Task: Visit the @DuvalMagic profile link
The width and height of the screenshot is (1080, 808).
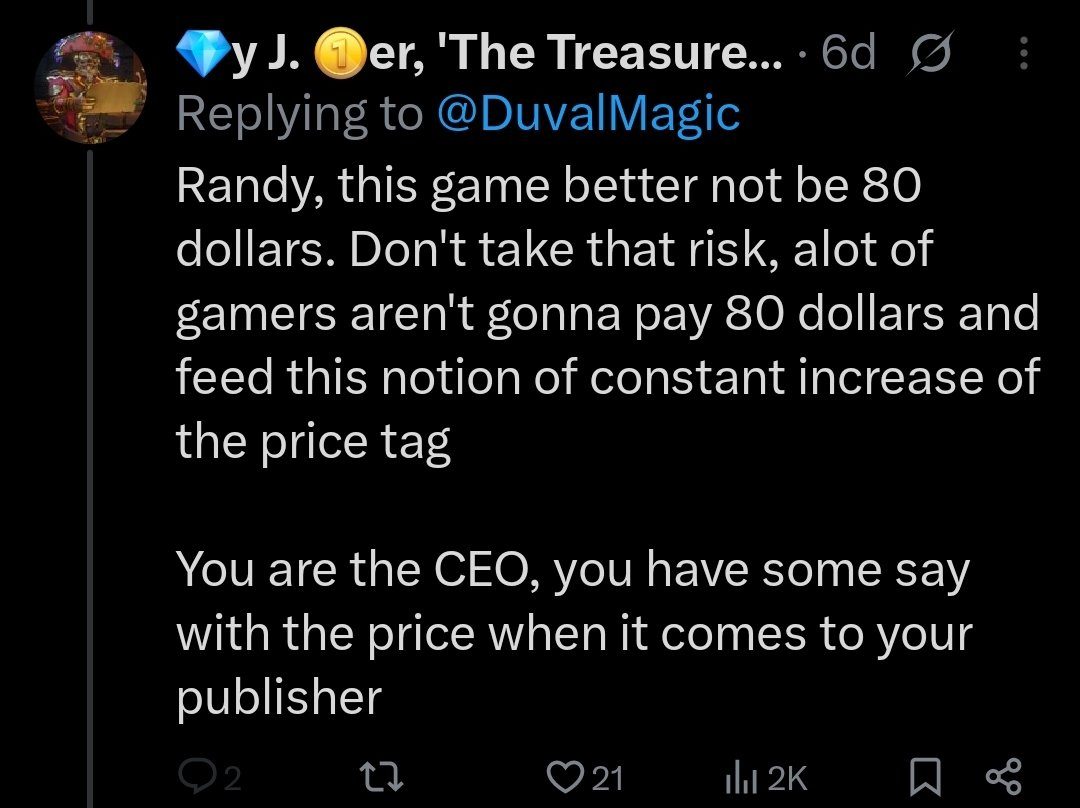Action: coord(588,113)
